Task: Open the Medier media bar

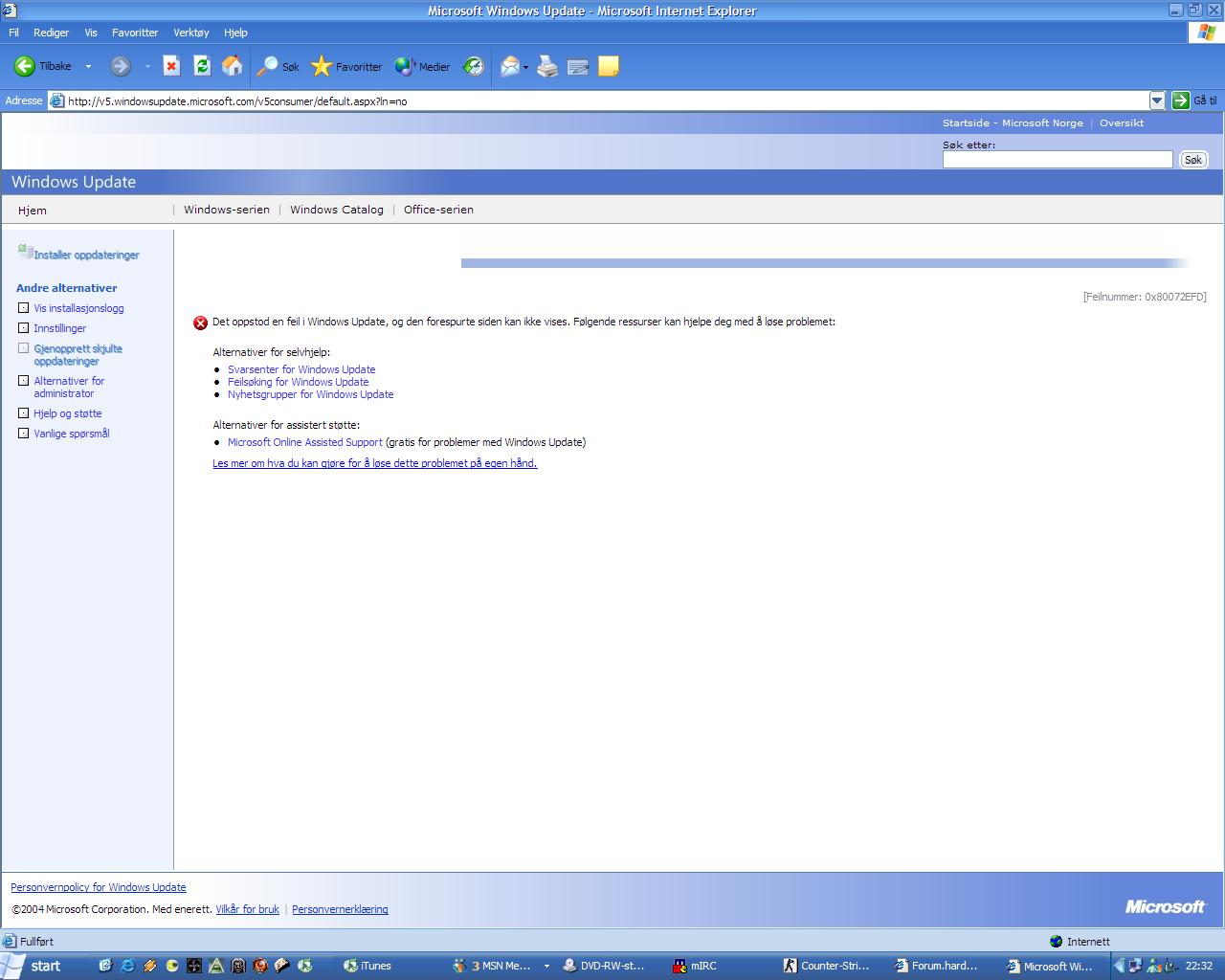Action: 422,66
